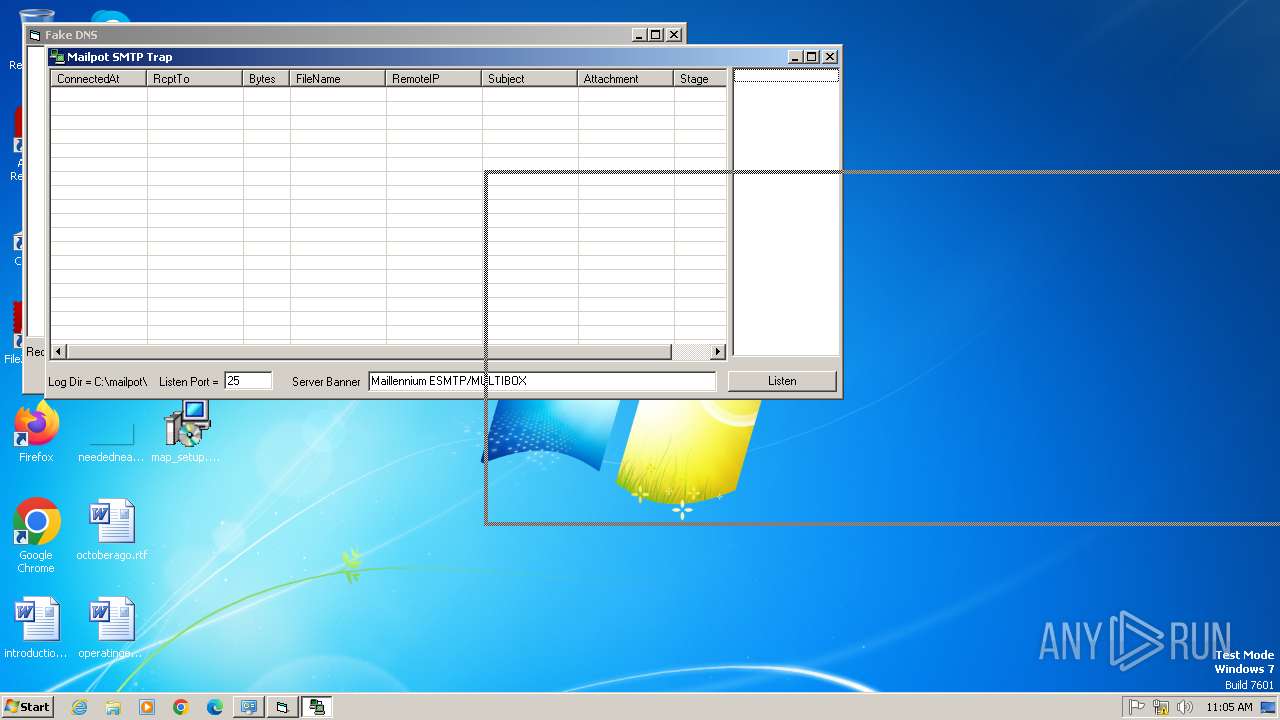
Task: Open the Start menu
Action: [x=27, y=706]
